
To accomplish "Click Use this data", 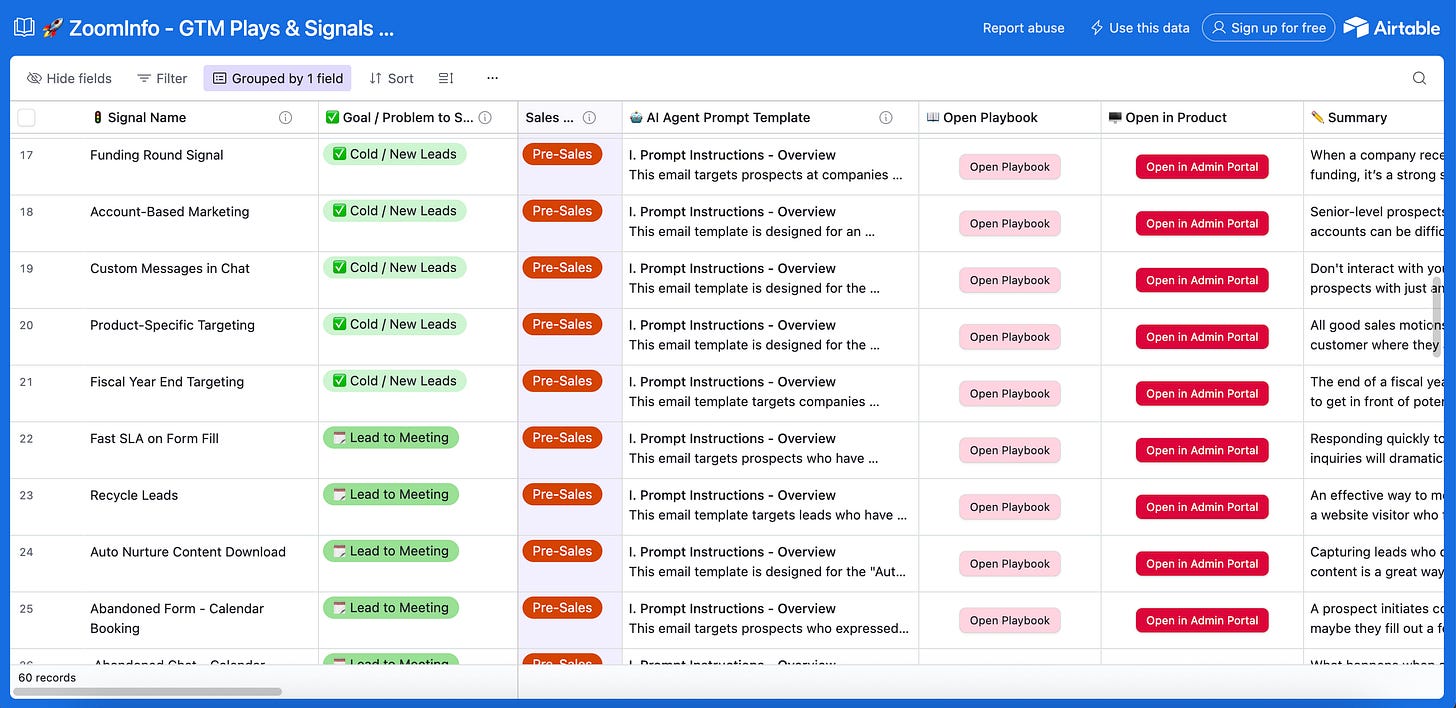I will pyautogui.click(x=1139, y=28).
